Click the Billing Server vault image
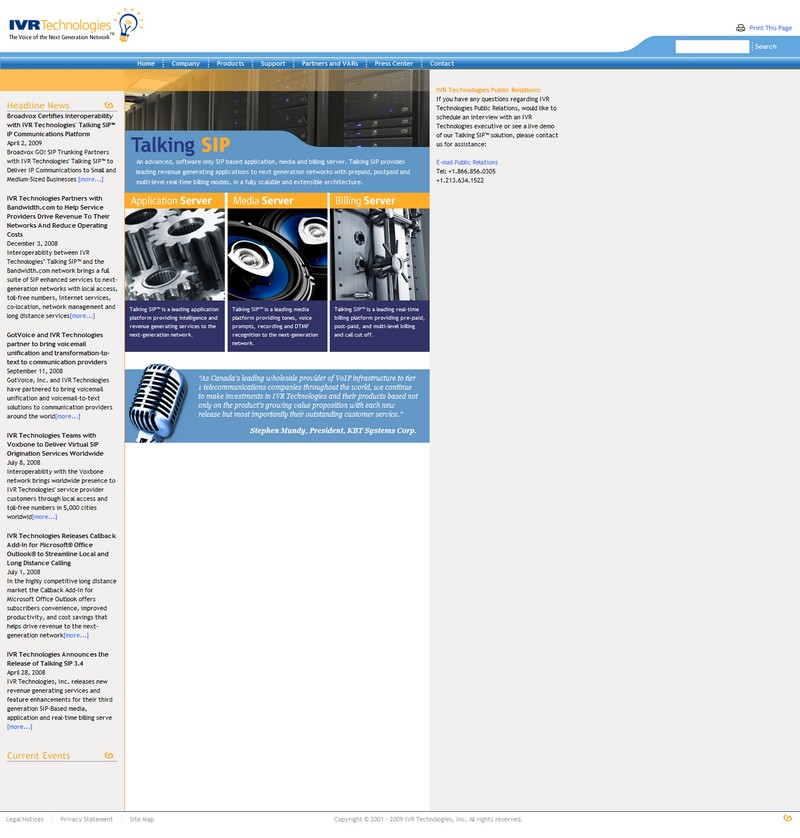 380,254
